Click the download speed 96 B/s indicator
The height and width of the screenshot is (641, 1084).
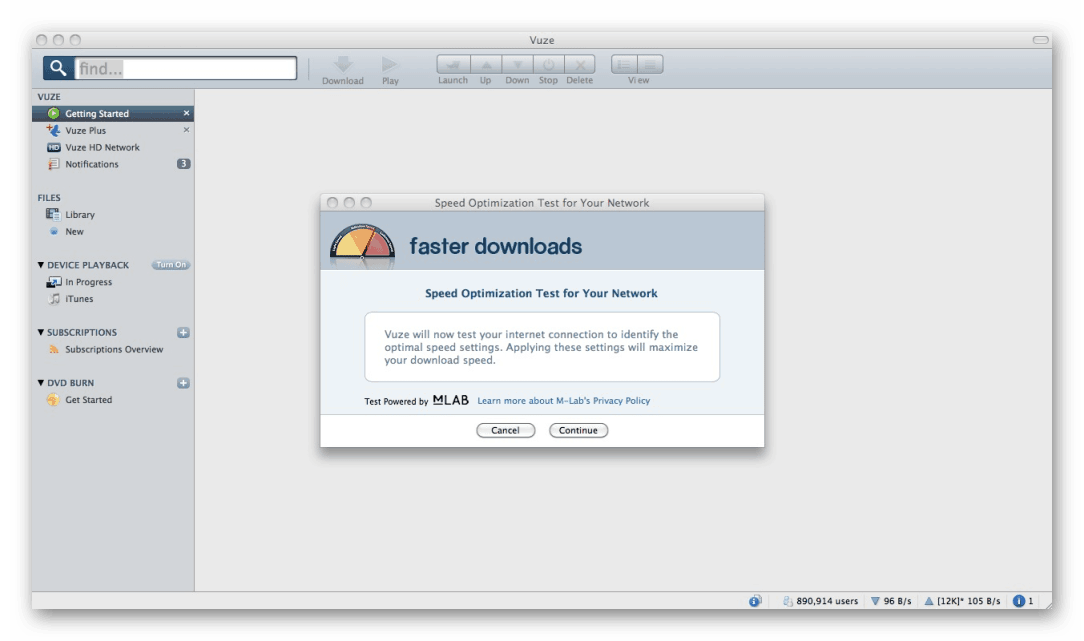pos(891,601)
